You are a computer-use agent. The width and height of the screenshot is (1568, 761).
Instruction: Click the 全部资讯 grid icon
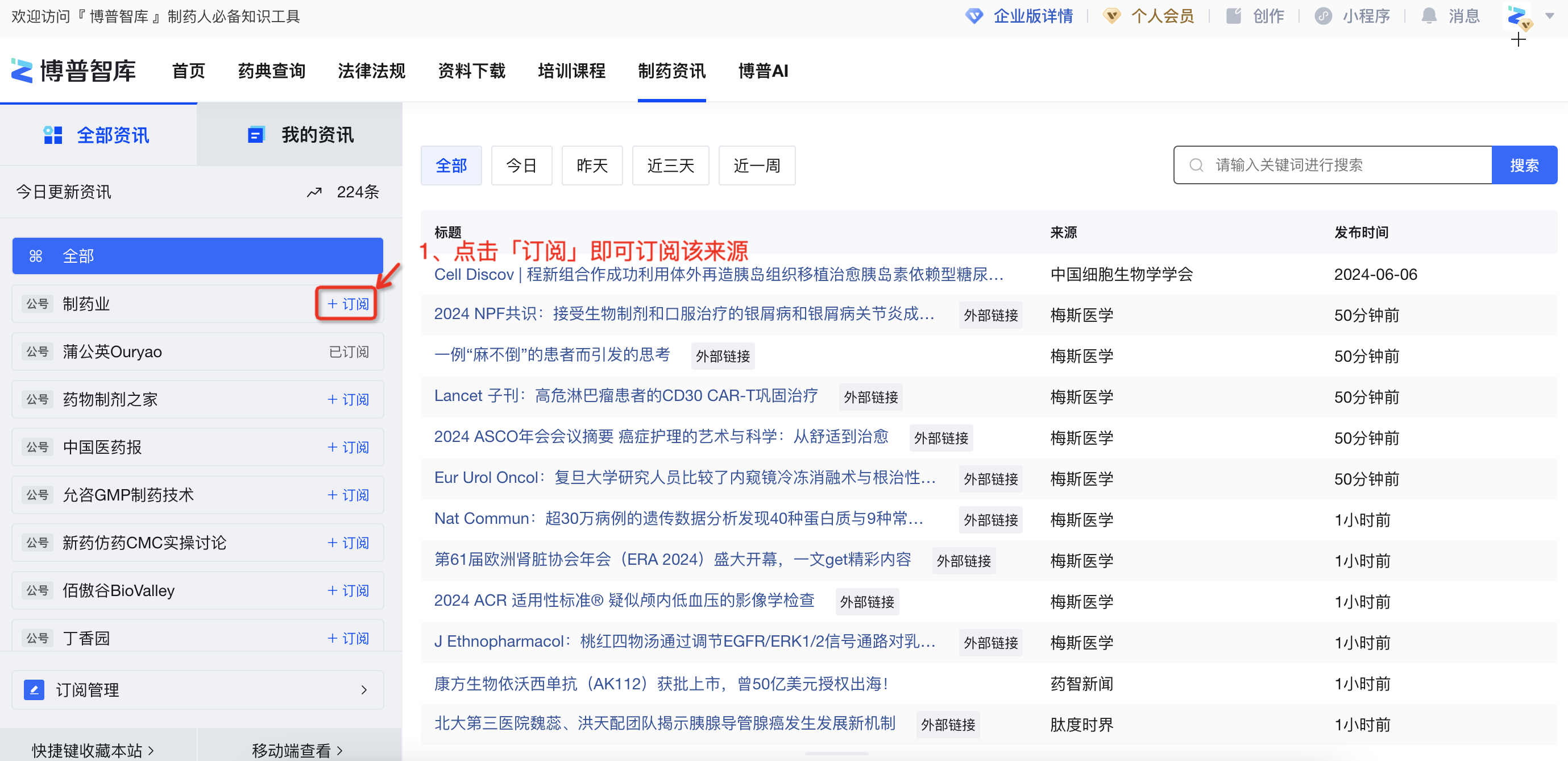pos(53,135)
